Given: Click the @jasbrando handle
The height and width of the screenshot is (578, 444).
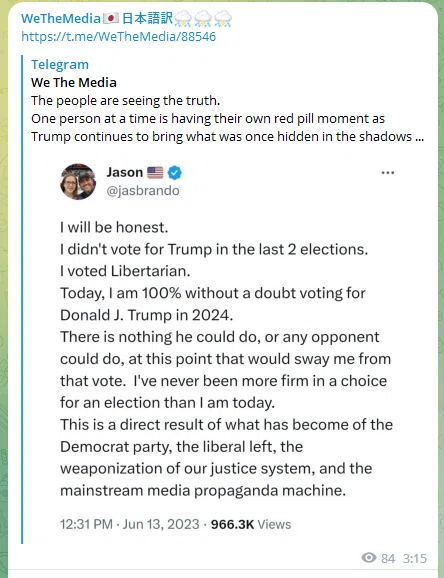Looking at the screenshot, I should 143,191.
